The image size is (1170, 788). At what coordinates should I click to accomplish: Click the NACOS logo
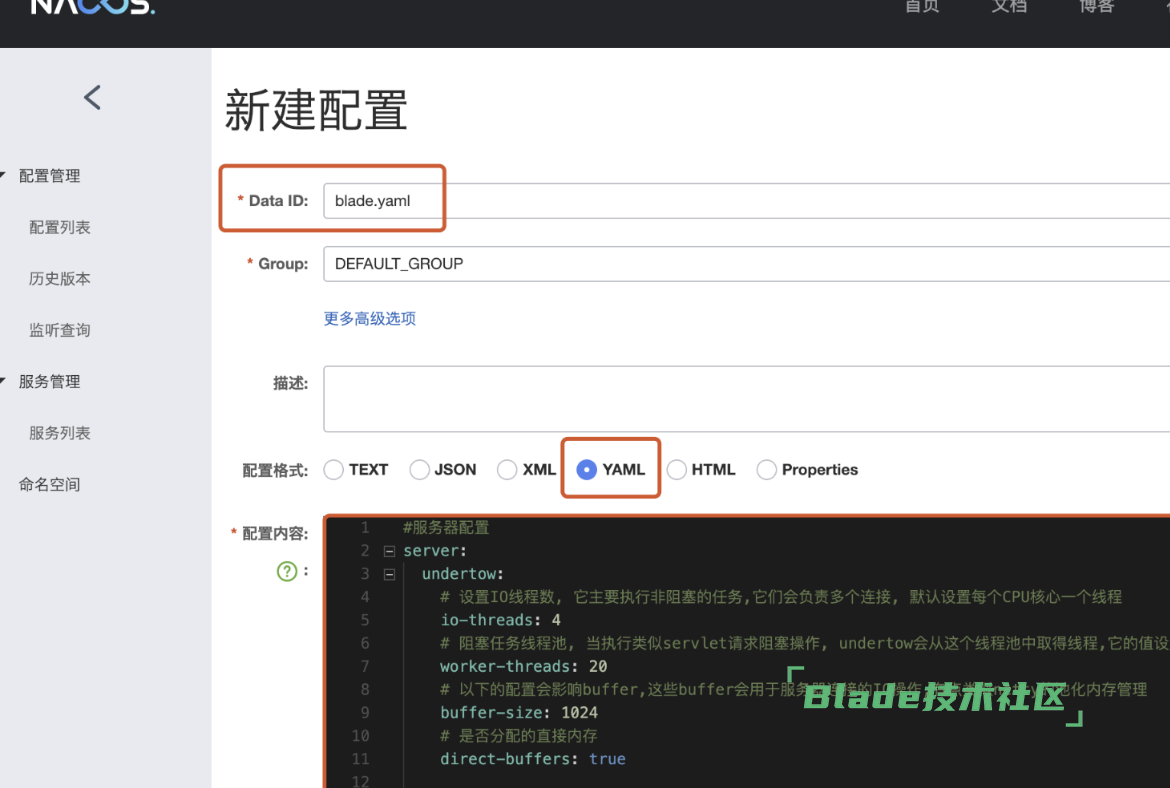(92, 6)
